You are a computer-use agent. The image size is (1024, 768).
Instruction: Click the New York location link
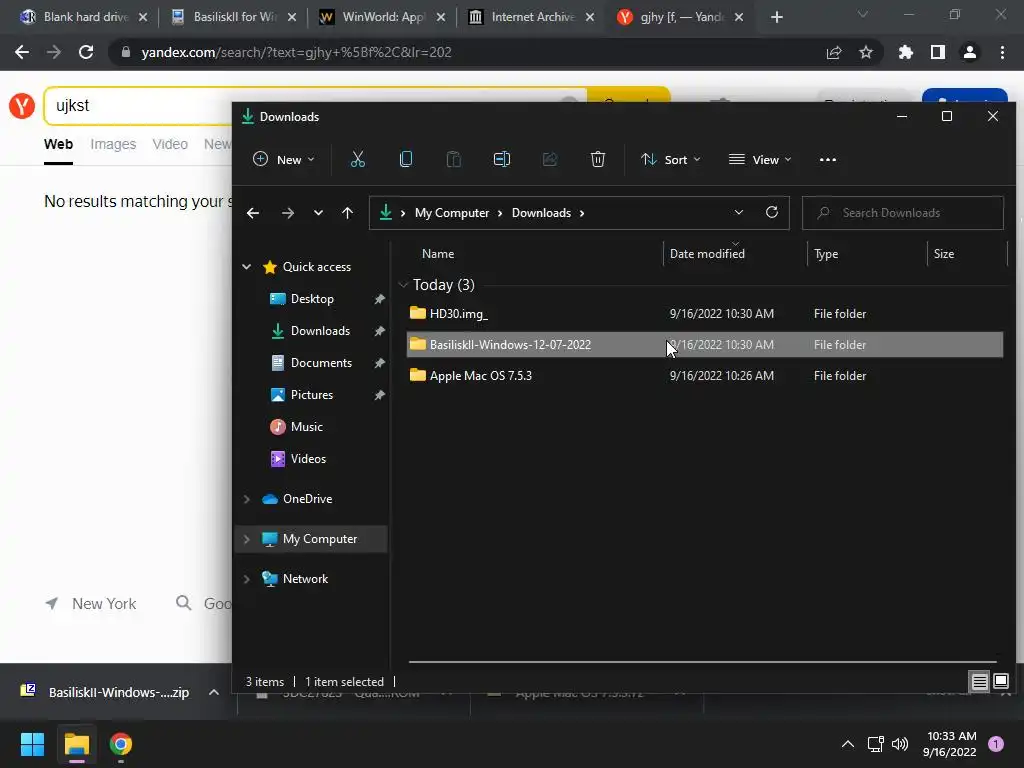[x=104, y=603]
